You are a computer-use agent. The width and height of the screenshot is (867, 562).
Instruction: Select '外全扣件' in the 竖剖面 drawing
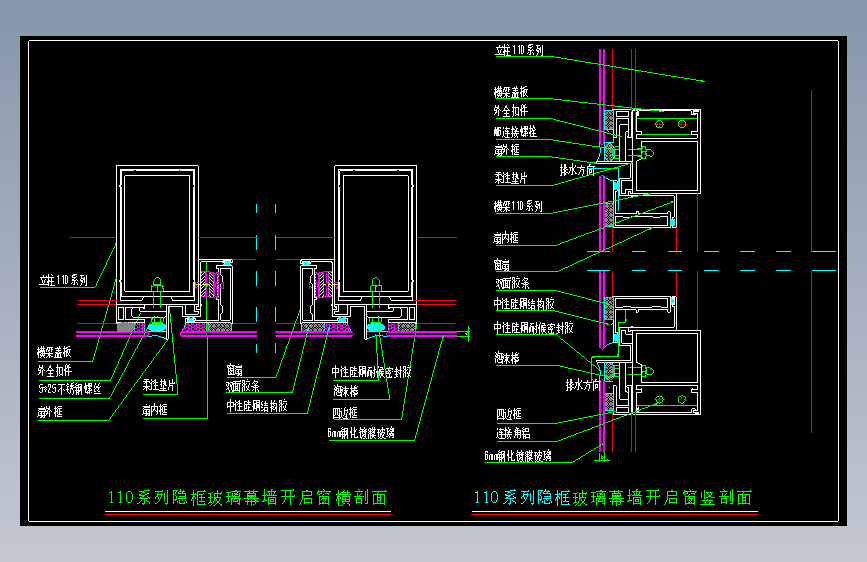pyautogui.click(x=510, y=111)
